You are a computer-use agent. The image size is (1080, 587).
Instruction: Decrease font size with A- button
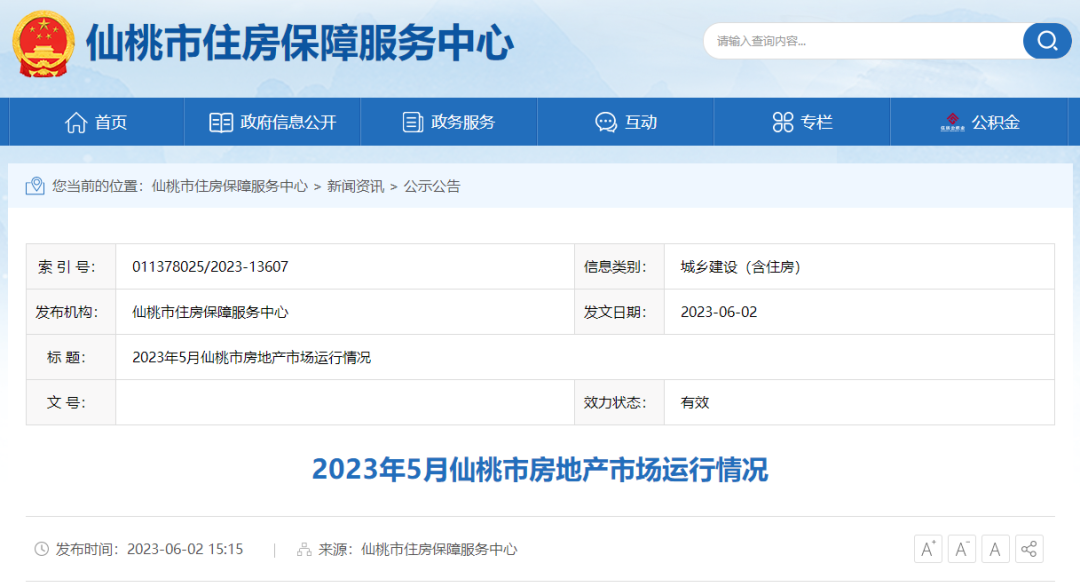[962, 549]
